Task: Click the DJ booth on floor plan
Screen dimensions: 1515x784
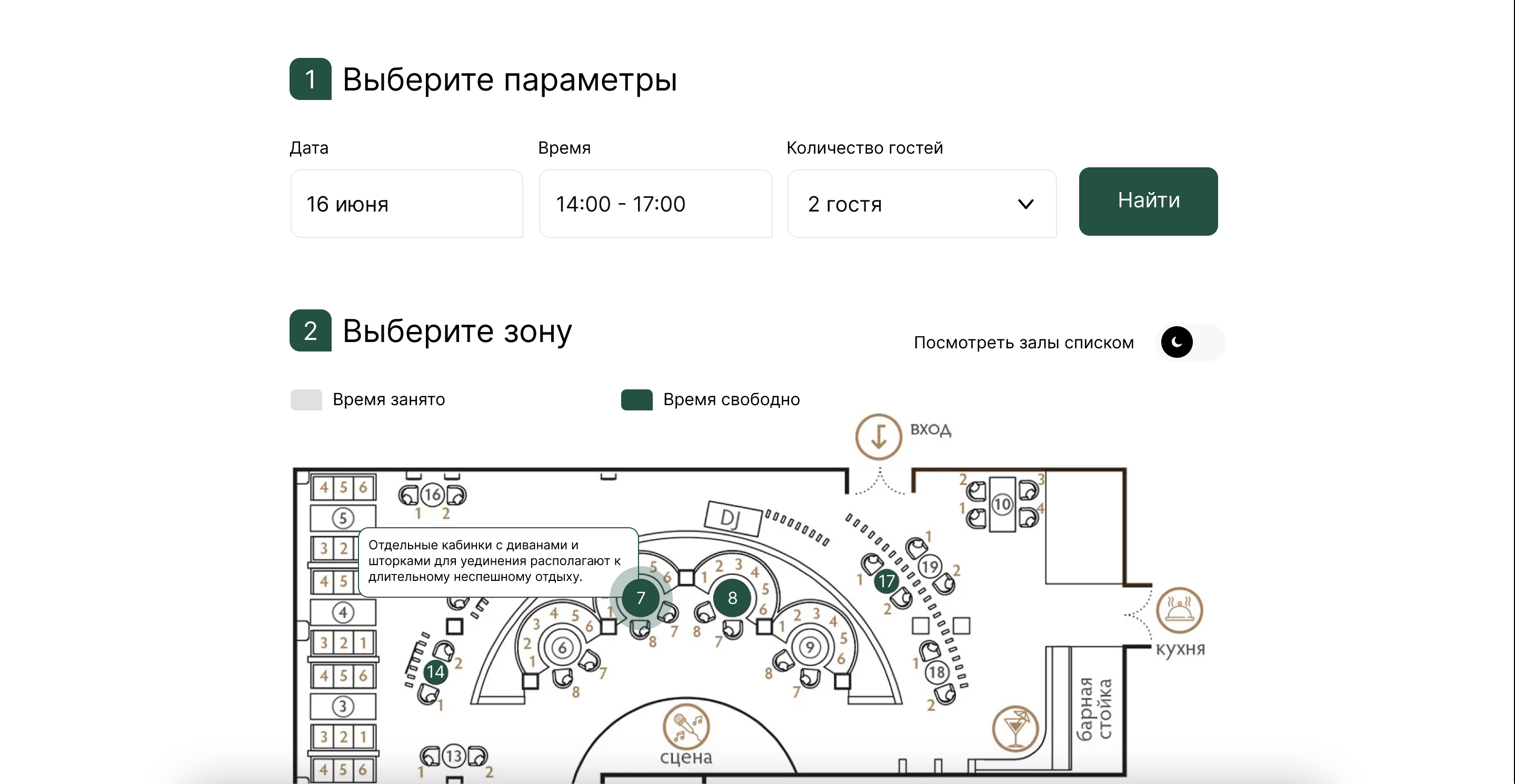Action: point(732,518)
